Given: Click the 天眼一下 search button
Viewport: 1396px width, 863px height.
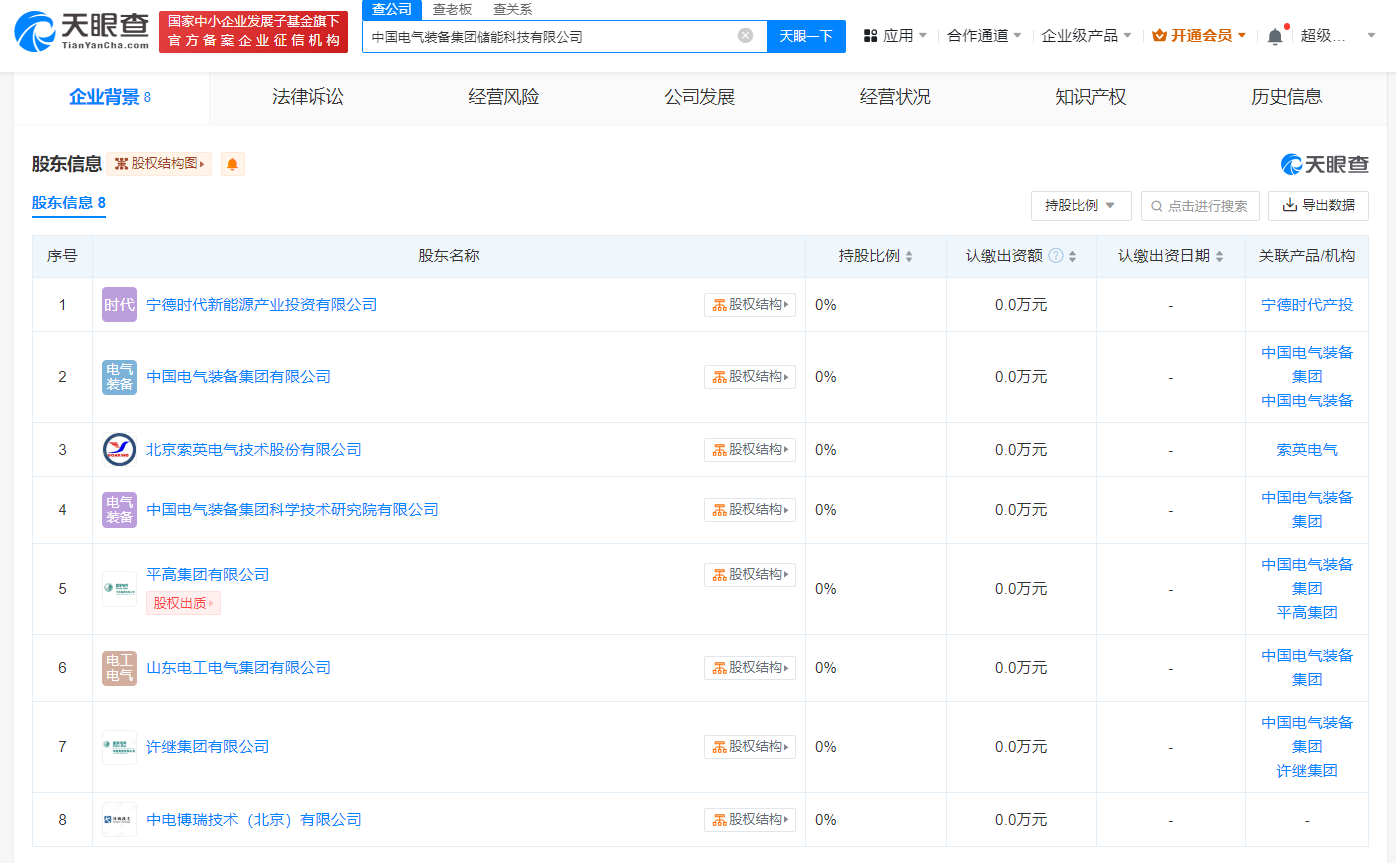Looking at the screenshot, I should coord(806,36).
